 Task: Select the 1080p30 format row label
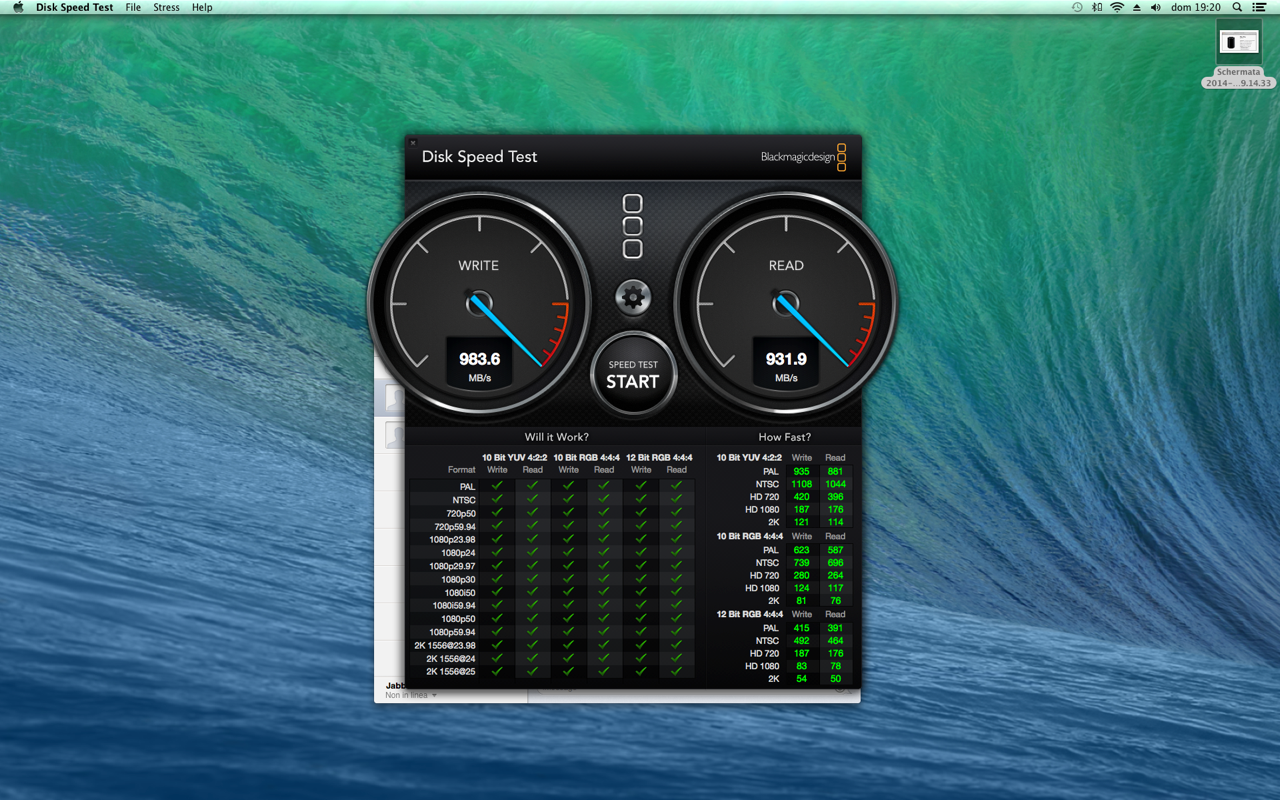(x=458, y=579)
